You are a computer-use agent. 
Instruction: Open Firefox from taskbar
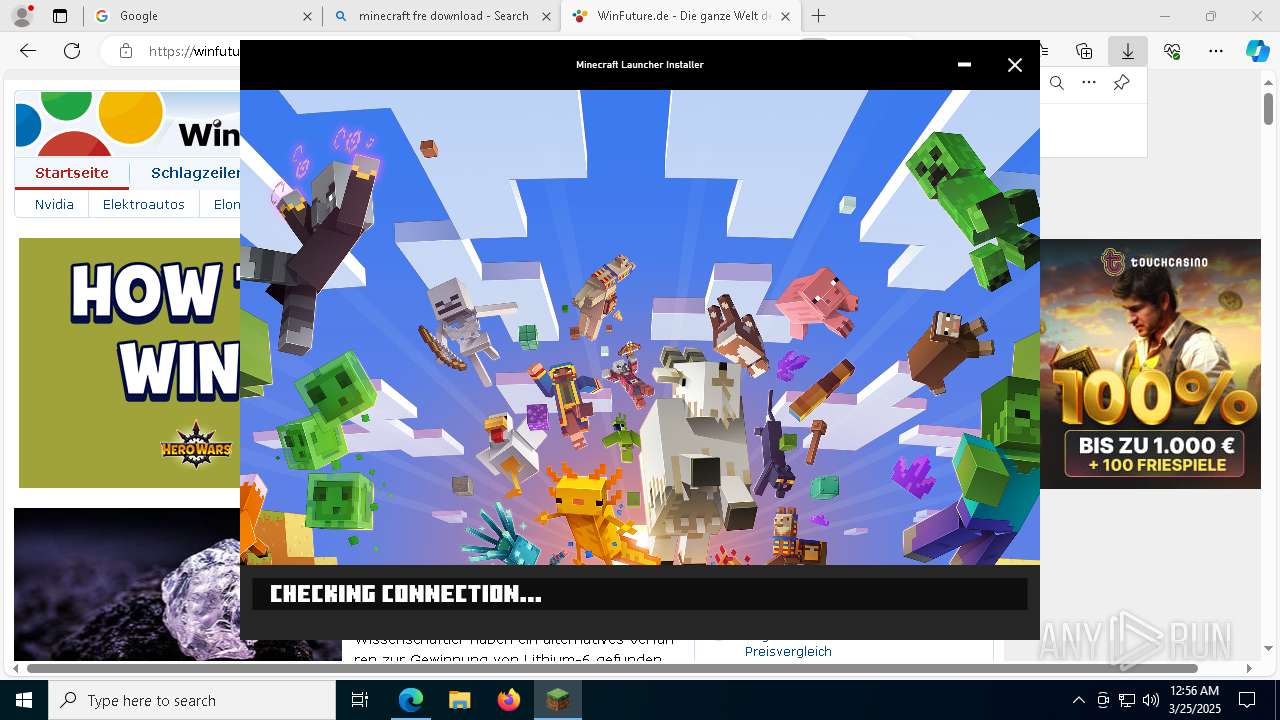pos(508,700)
